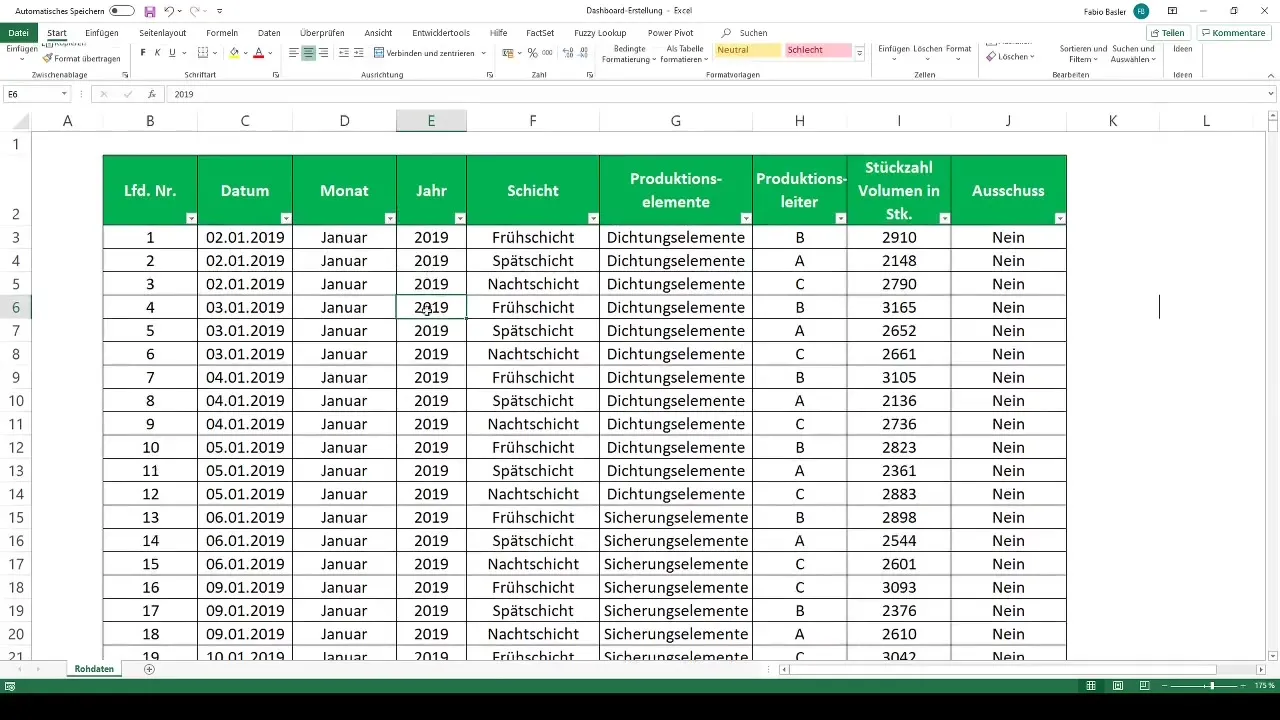Click the Verbinden und zentrieren button
This screenshot has height=720, width=1280.
(x=425, y=53)
